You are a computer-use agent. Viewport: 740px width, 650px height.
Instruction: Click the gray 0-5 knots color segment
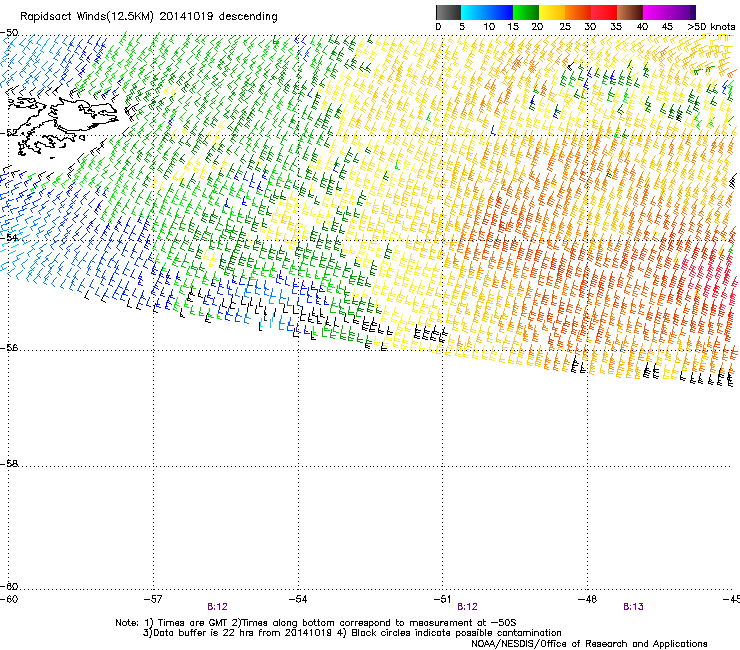click(448, 12)
